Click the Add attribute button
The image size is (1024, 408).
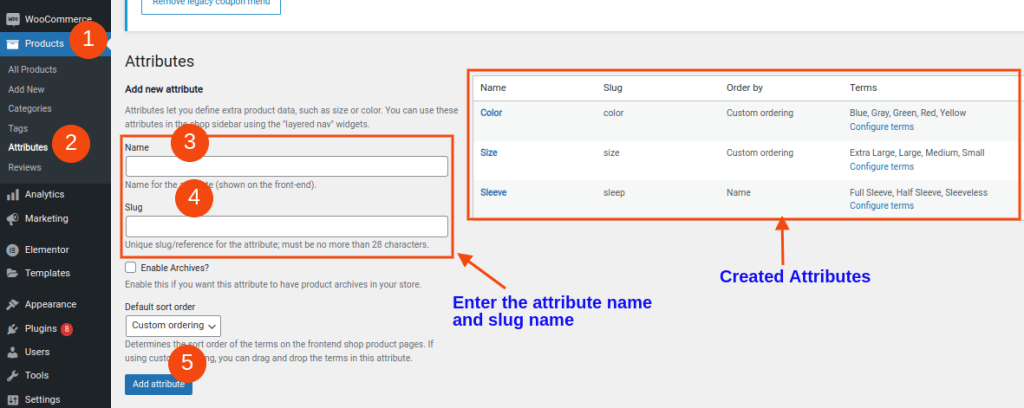click(159, 384)
